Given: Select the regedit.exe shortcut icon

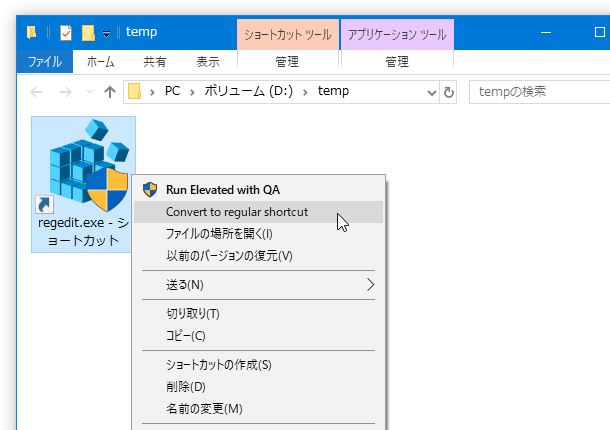Looking at the screenshot, I should coord(83,166).
